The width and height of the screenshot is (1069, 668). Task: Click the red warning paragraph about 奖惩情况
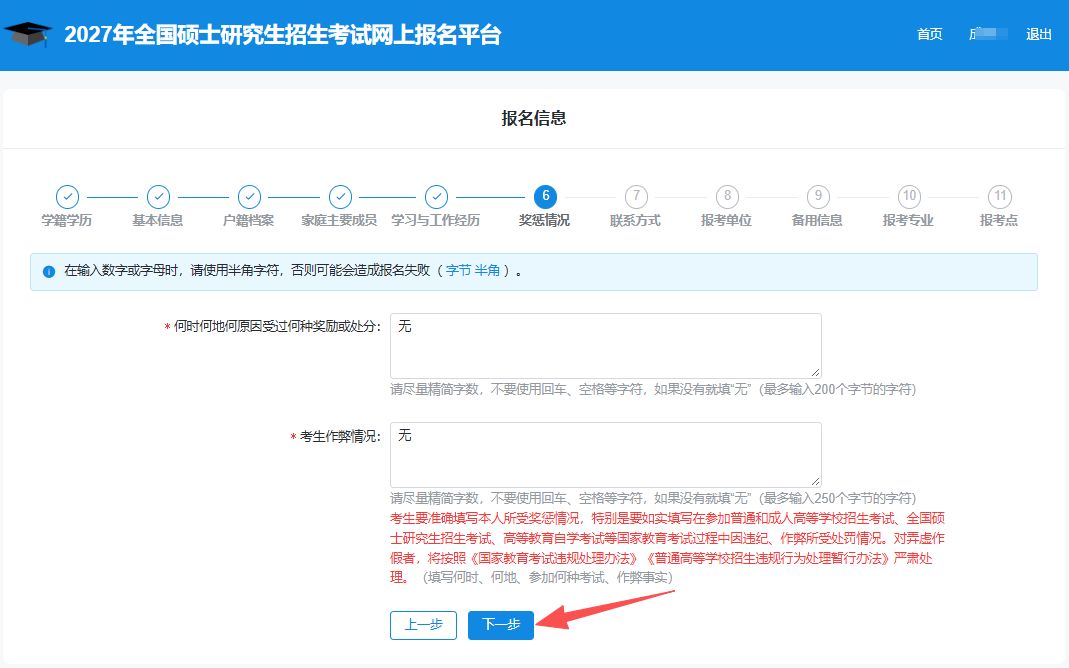[x=667, y=547]
